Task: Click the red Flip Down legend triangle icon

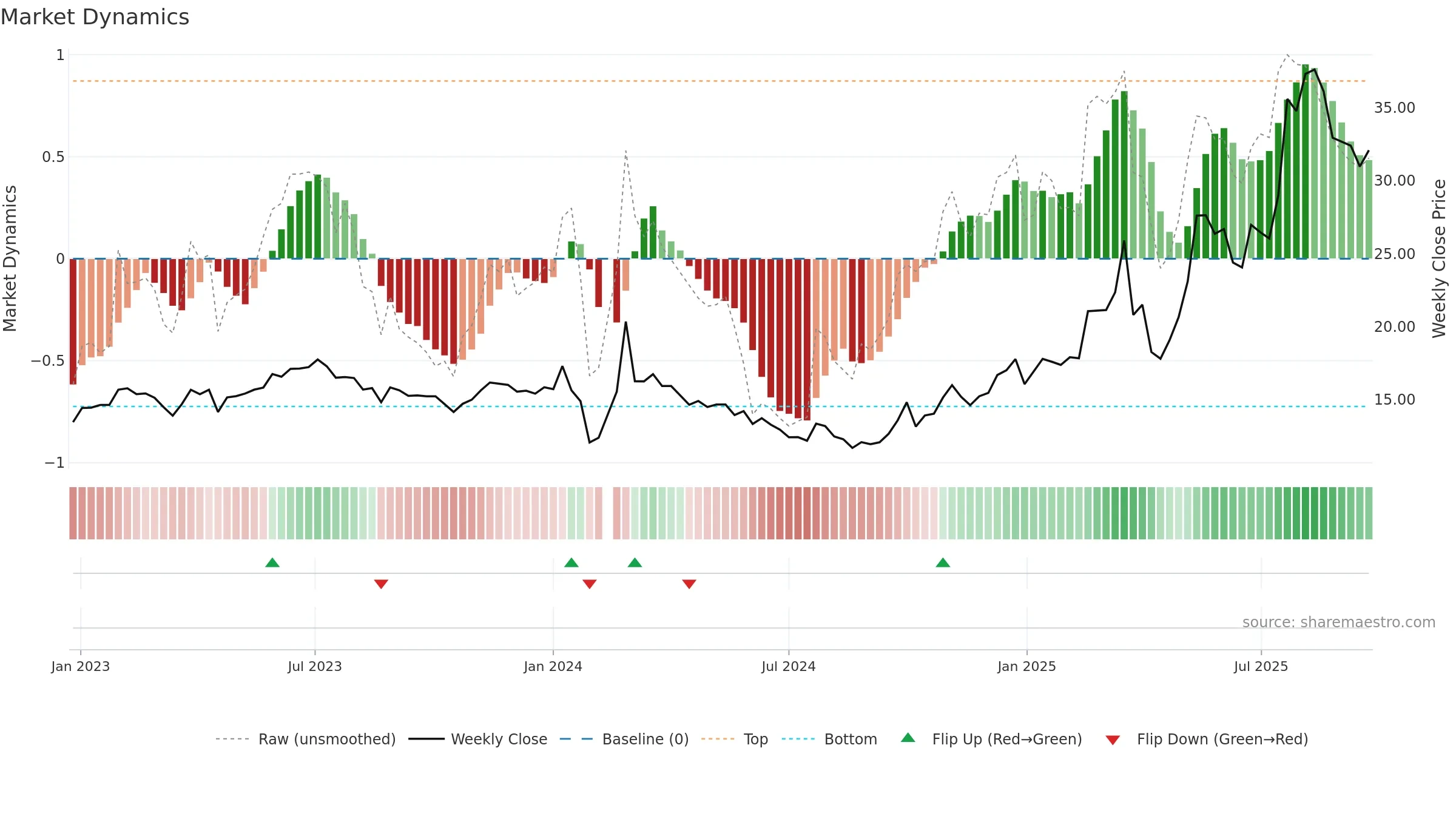Action: pos(1113,740)
